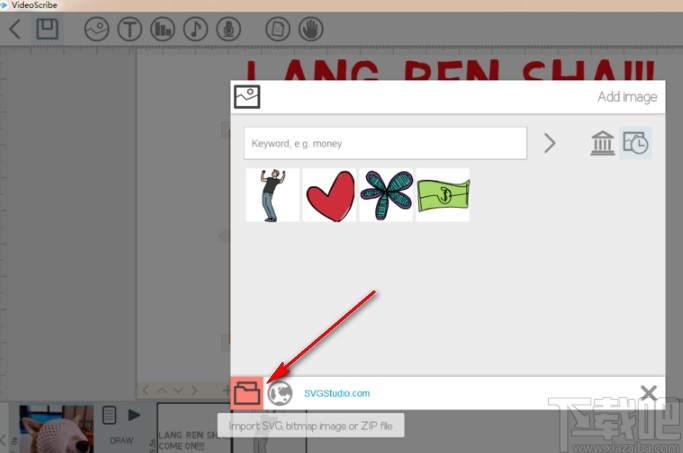Click the keyword search field
This screenshot has height=453, width=683.
385,143
